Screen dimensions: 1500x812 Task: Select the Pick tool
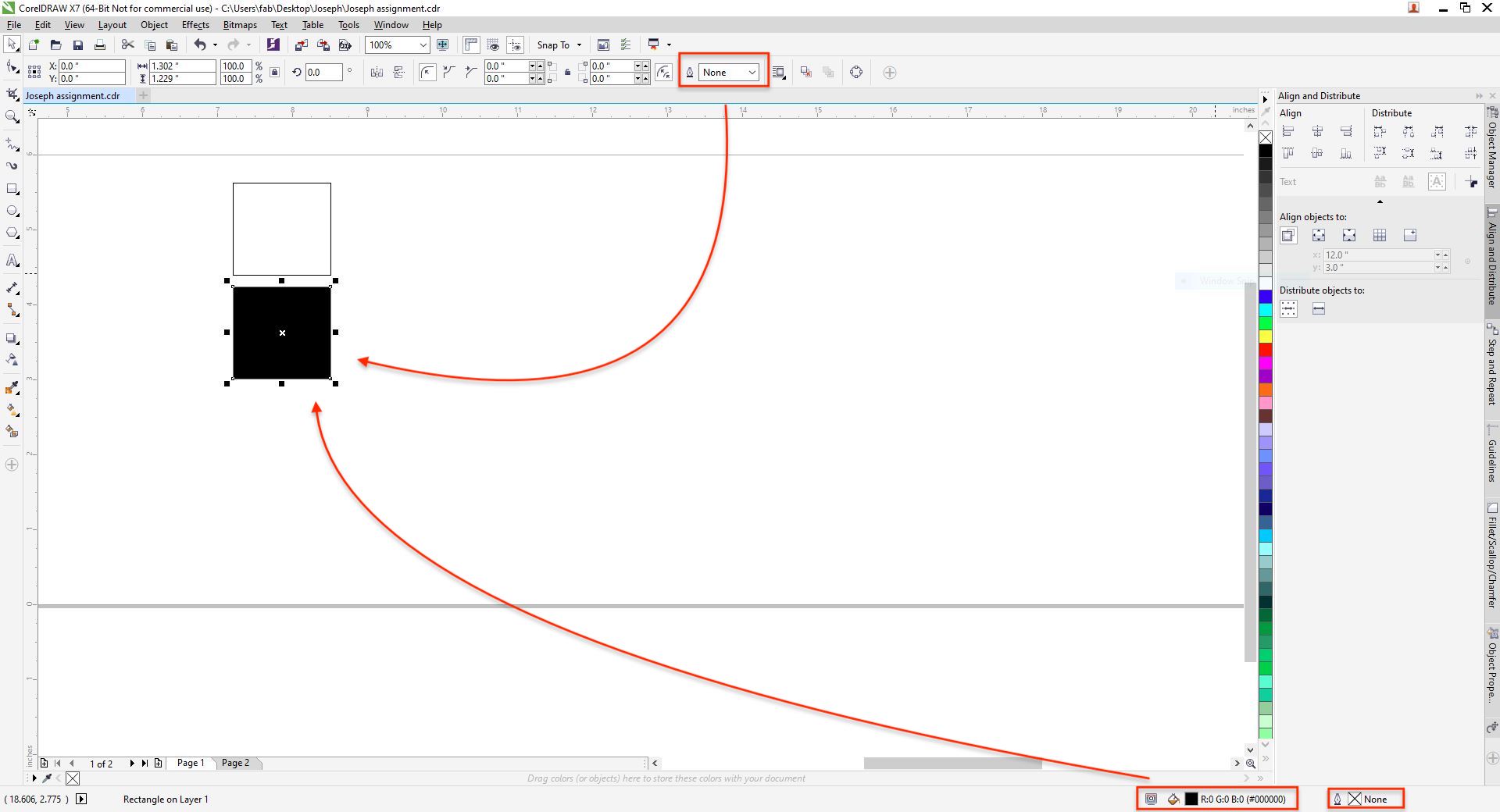click(x=12, y=45)
